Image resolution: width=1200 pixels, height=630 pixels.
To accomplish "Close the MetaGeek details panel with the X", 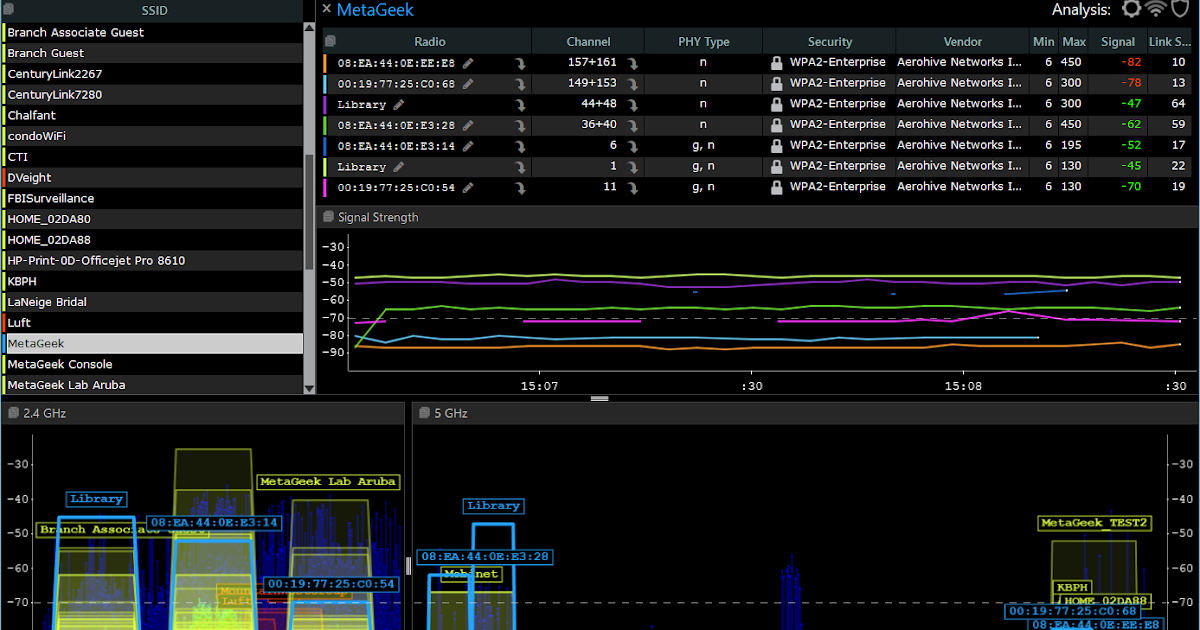I will pos(326,9).
